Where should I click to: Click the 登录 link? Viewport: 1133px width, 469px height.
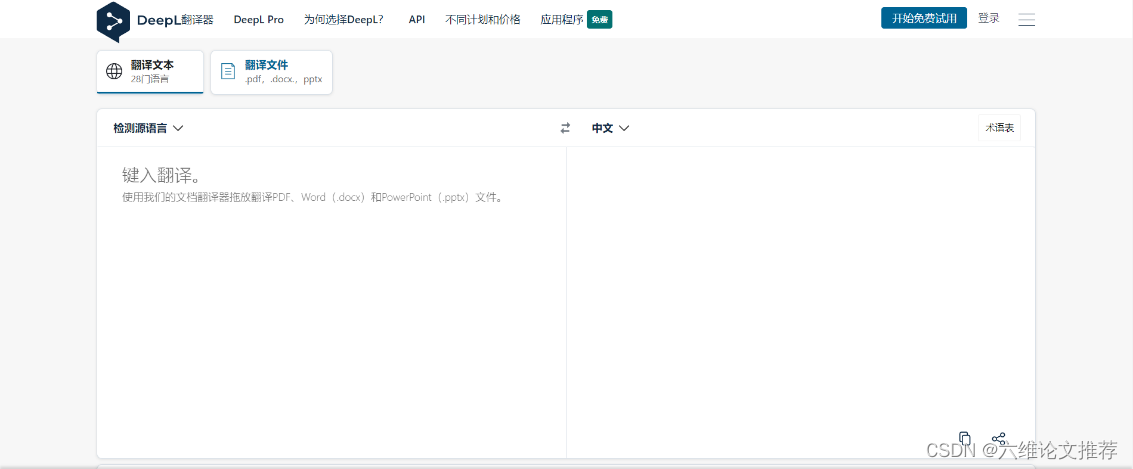(988, 18)
